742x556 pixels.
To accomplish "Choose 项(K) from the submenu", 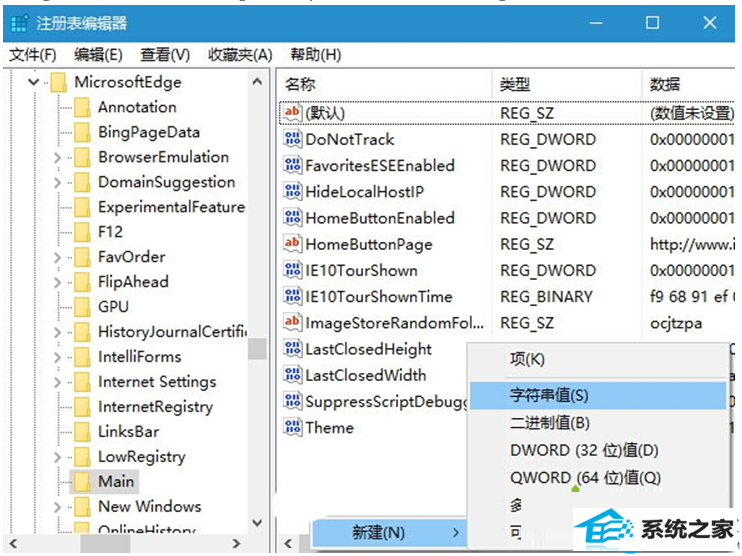I will pos(598,360).
